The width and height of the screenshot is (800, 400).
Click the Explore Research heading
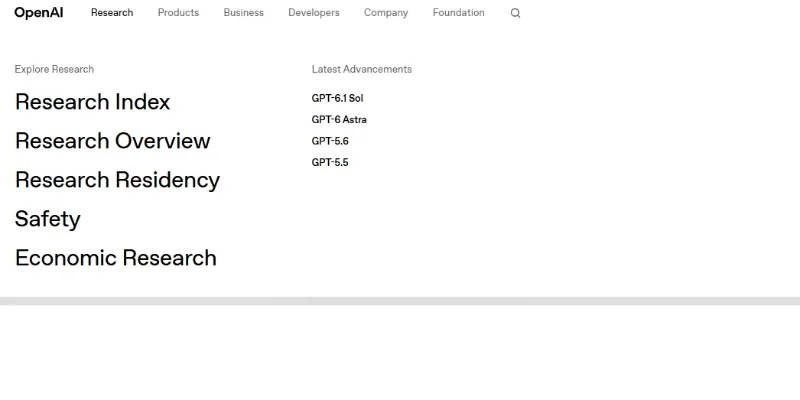(54, 69)
